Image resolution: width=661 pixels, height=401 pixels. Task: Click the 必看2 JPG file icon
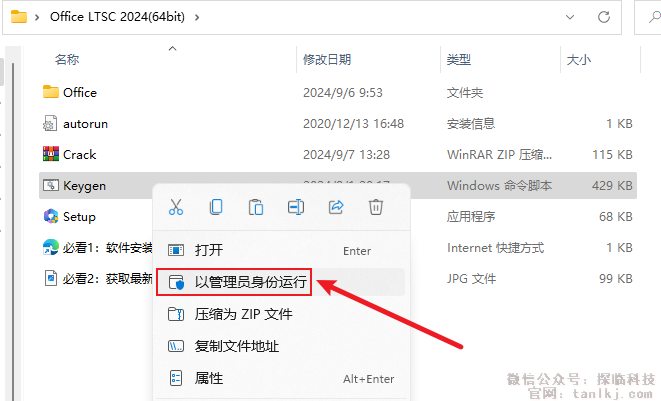[51, 278]
